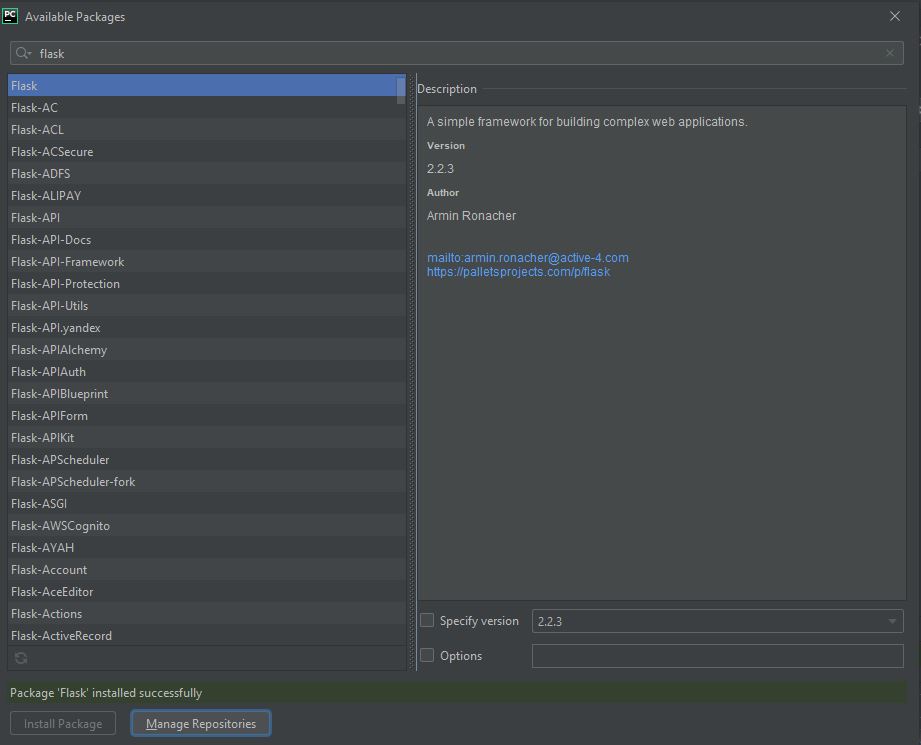
Task: Click the Install Package button
Action: click(x=62, y=722)
